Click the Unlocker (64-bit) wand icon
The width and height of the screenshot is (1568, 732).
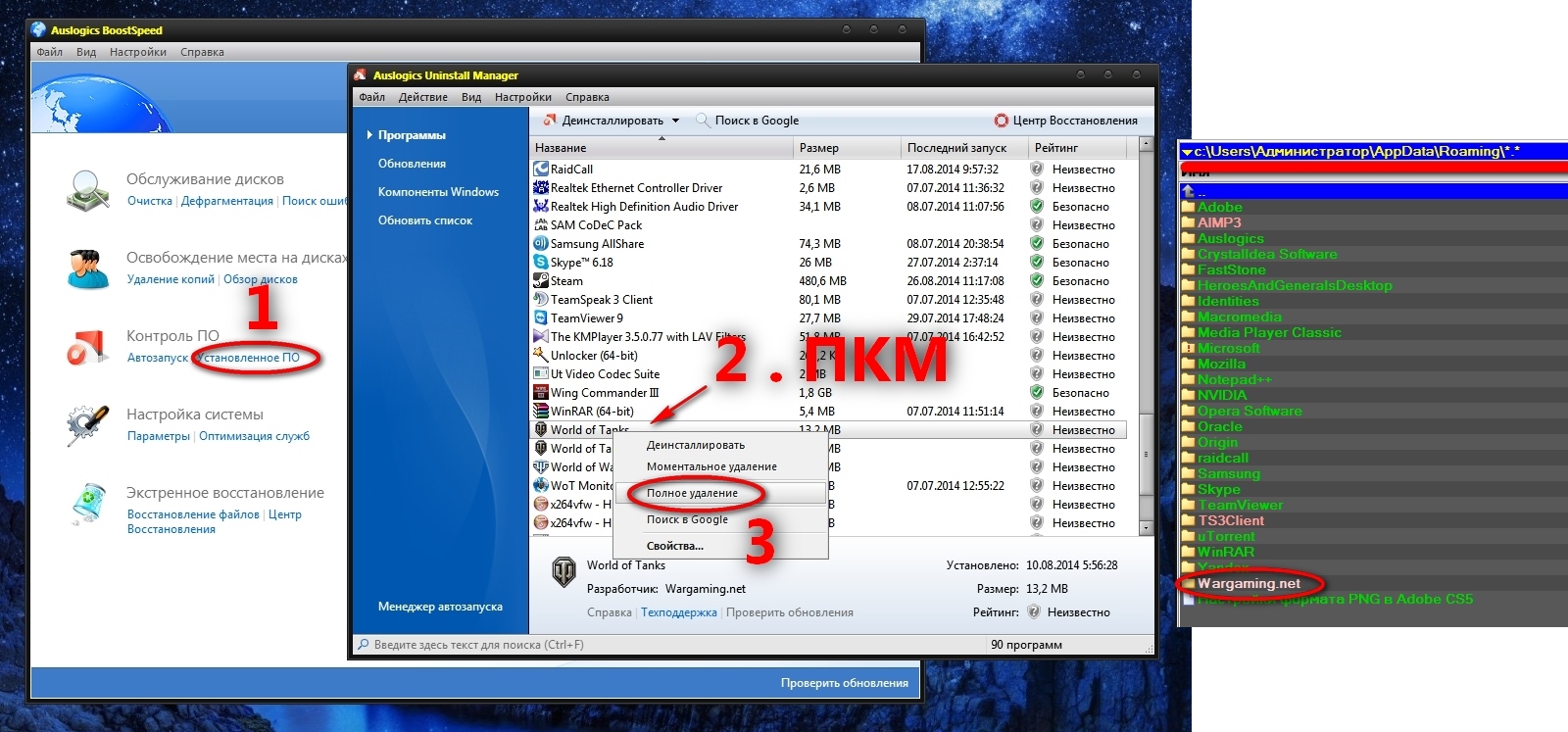(540, 356)
